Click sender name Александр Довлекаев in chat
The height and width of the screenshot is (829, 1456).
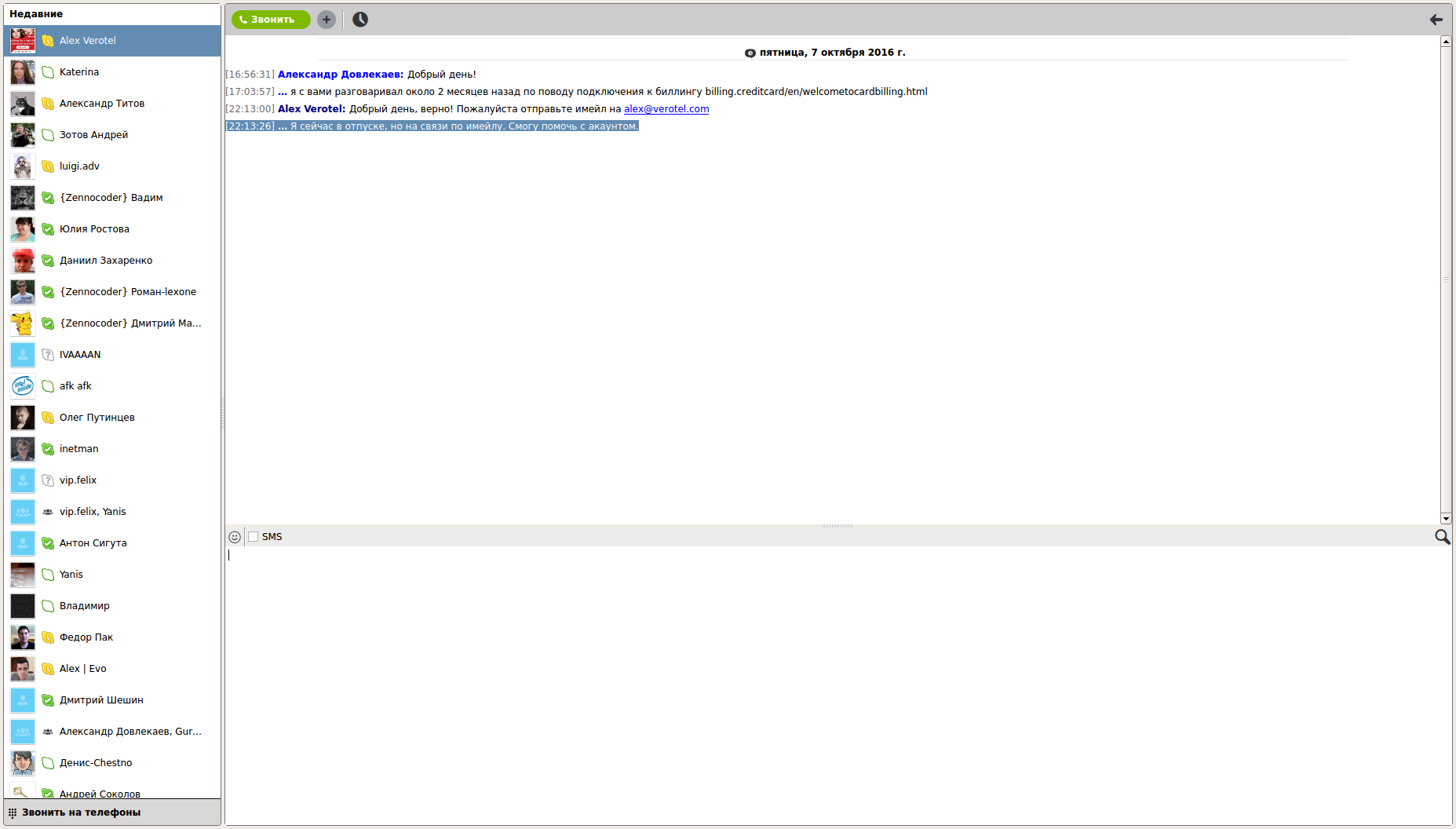(x=340, y=75)
